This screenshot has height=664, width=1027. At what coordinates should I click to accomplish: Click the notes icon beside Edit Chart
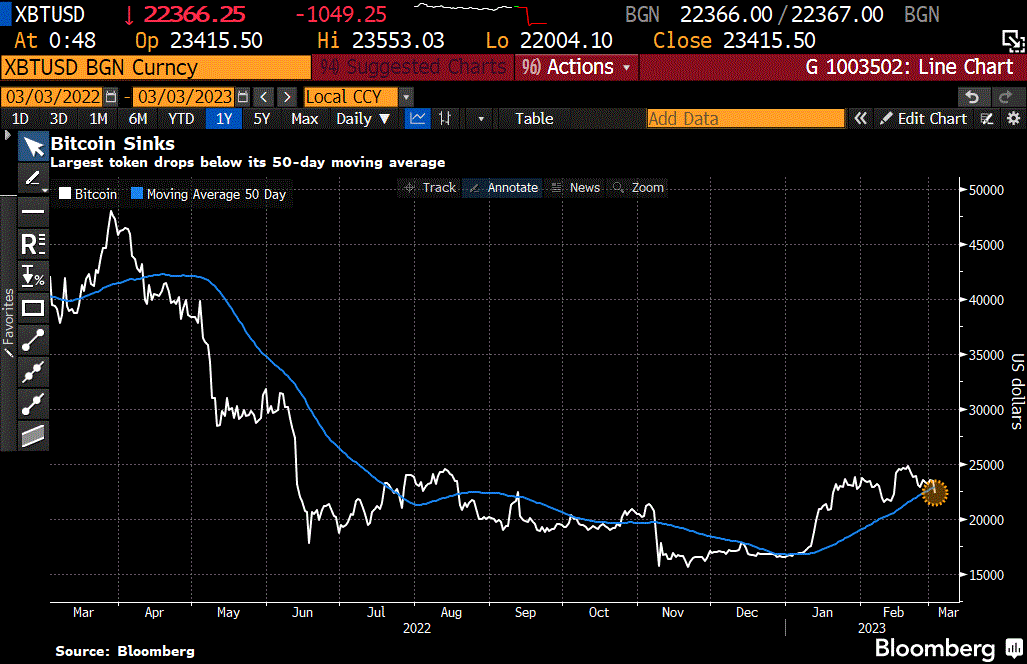(x=987, y=119)
